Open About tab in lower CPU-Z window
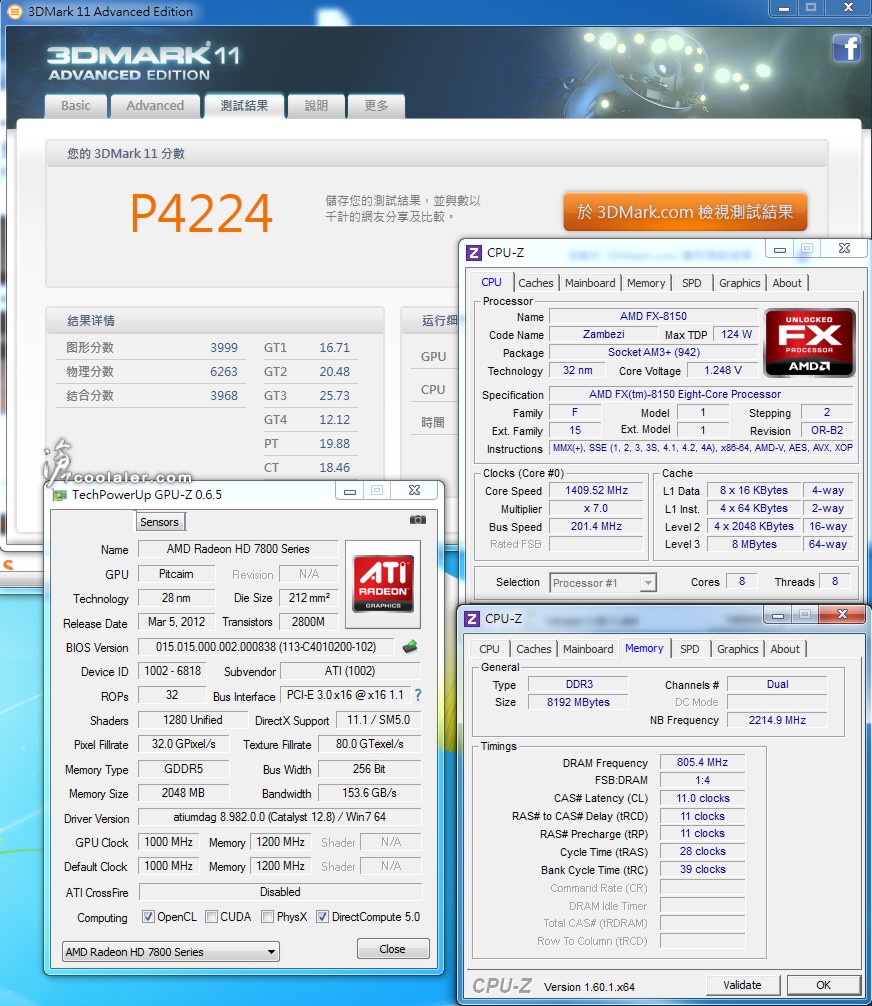The height and width of the screenshot is (1006, 872). 785,649
